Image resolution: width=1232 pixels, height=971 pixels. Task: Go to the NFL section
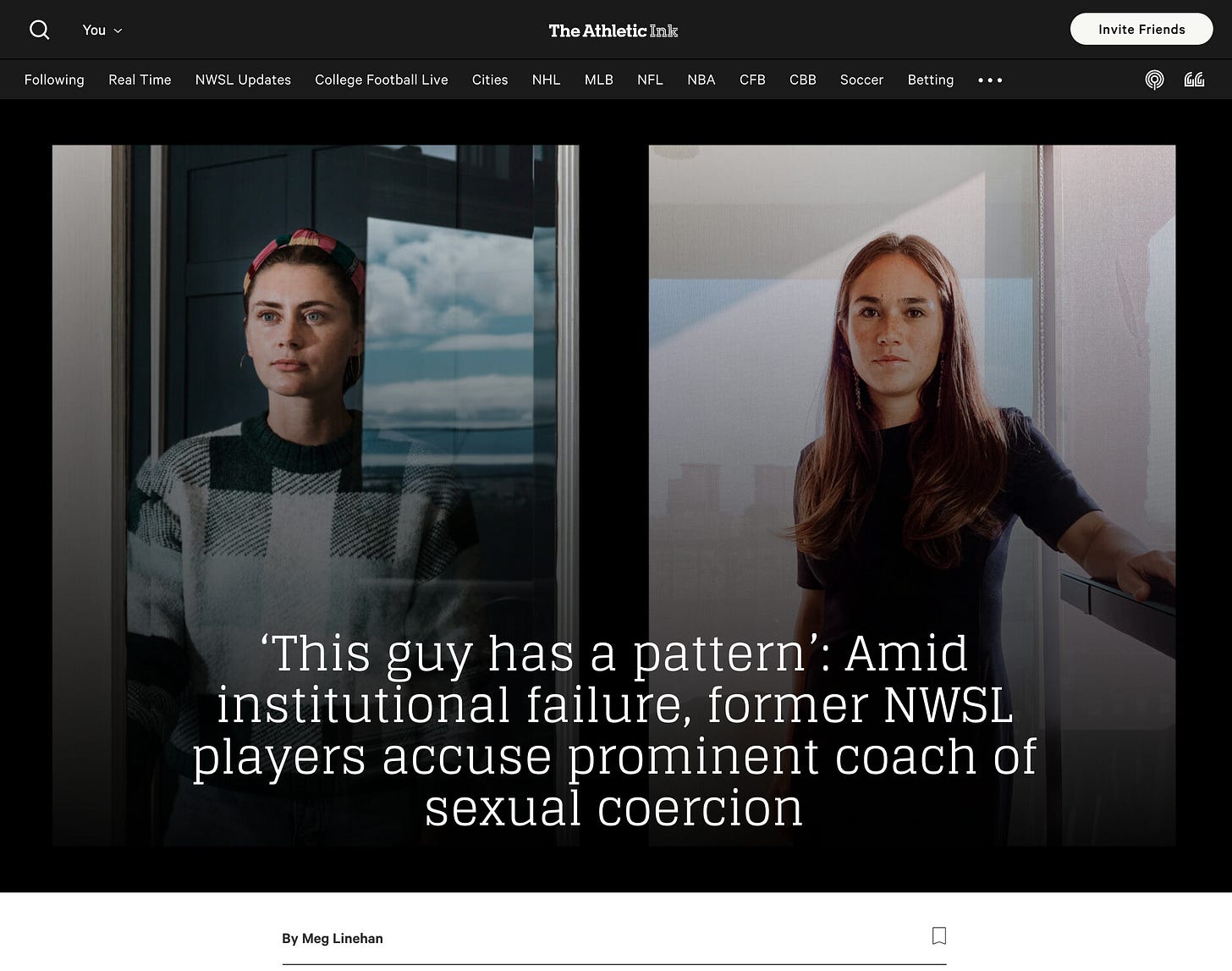pos(650,80)
